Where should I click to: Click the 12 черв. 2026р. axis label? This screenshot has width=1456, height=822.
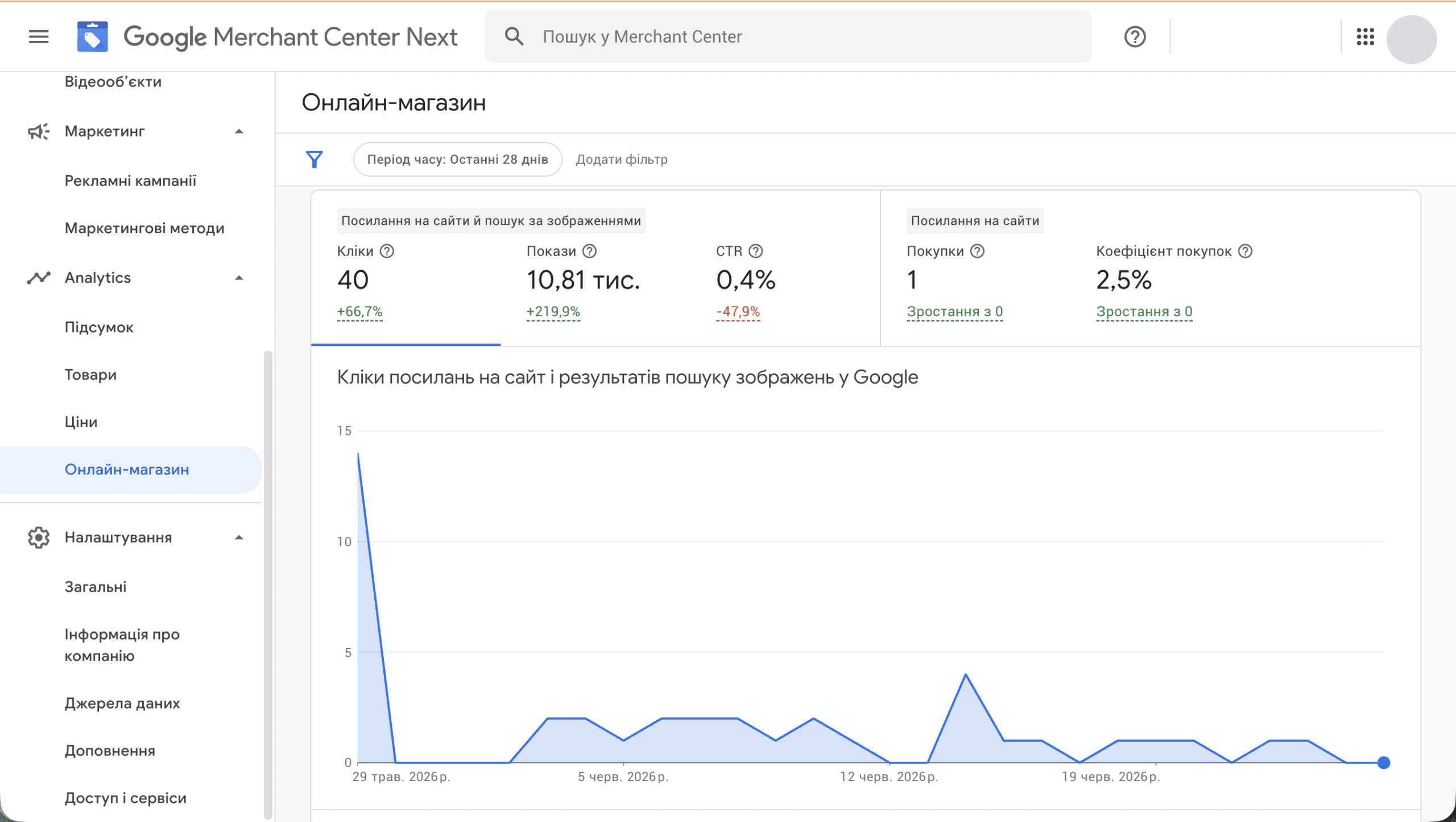pyautogui.click(x=889, y=777)
